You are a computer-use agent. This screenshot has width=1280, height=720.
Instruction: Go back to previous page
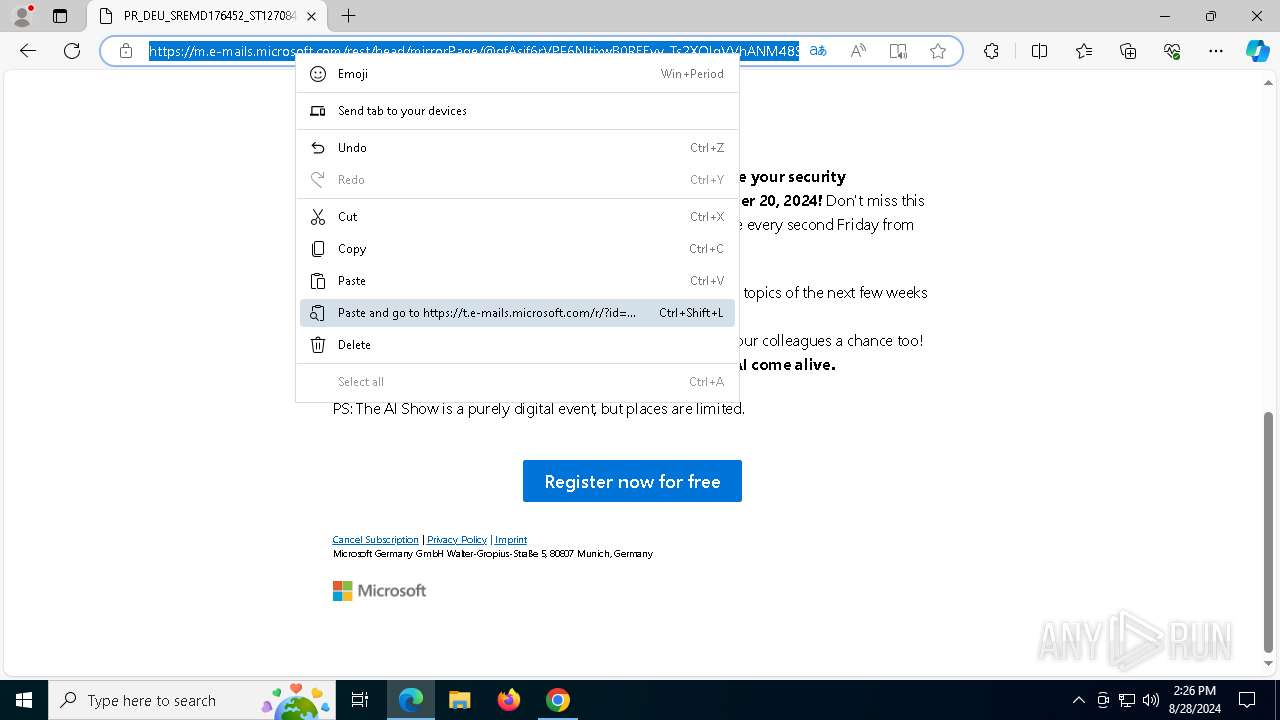click(28, 51)
